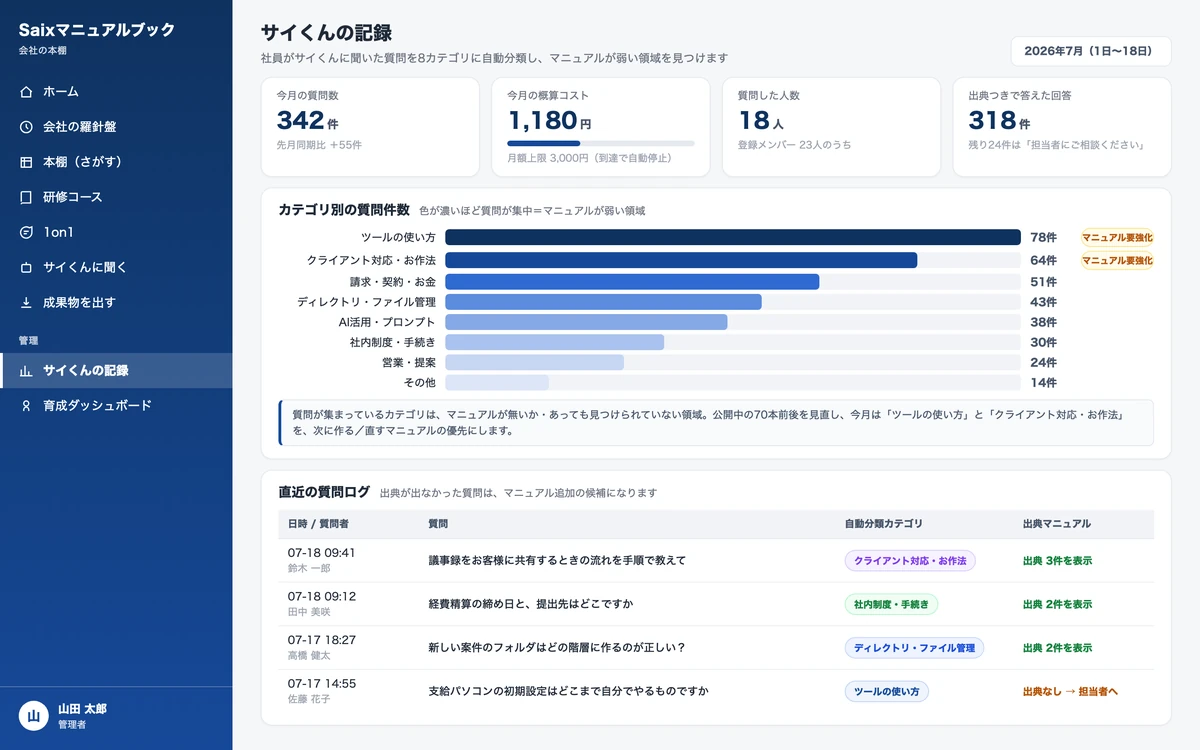Click the クライアント対応・お作法 category tag in log

pyautogui.click(x=910, y=561)
